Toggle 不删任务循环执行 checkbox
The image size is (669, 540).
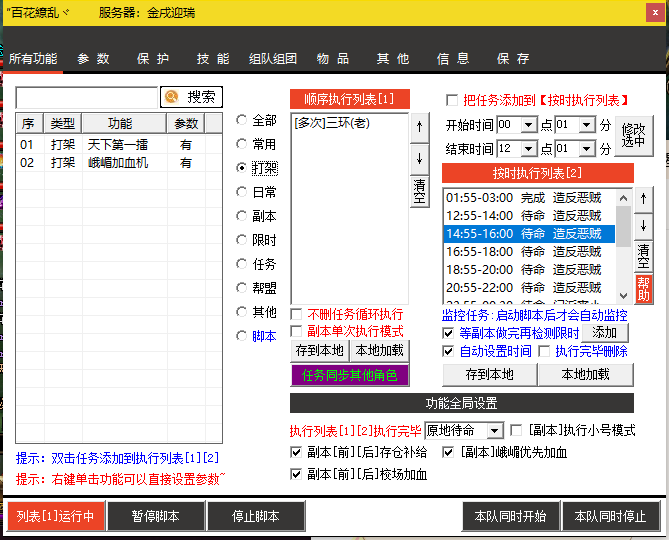(296, 314)
